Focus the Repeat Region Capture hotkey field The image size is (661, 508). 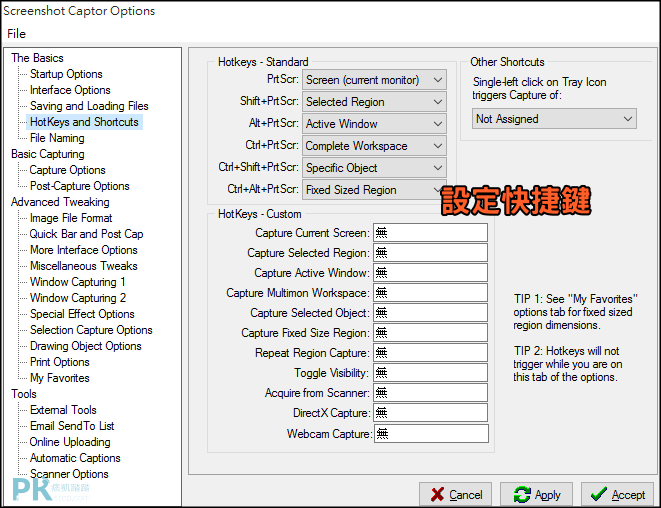click(430, 353)
